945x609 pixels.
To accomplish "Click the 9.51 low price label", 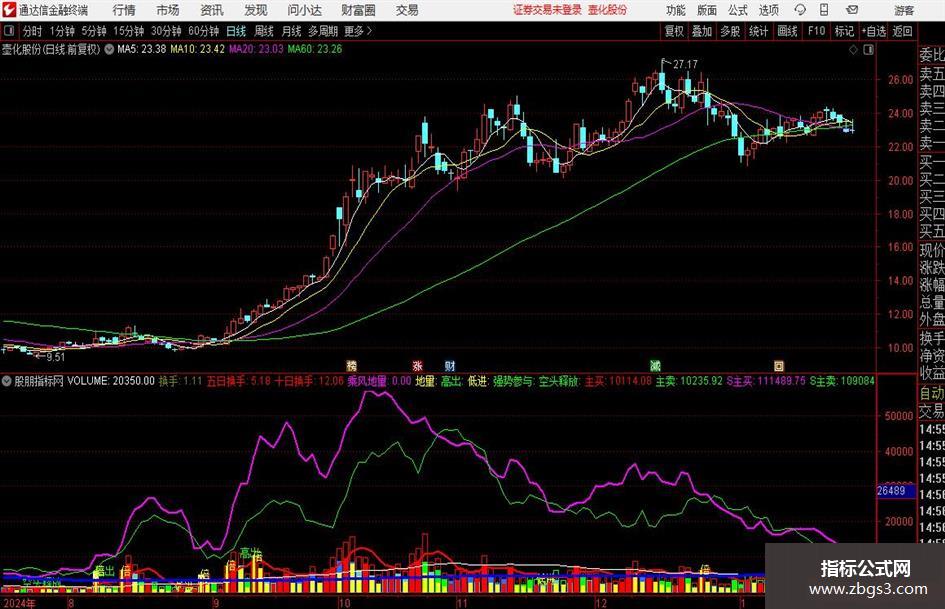I will [55, 357].
